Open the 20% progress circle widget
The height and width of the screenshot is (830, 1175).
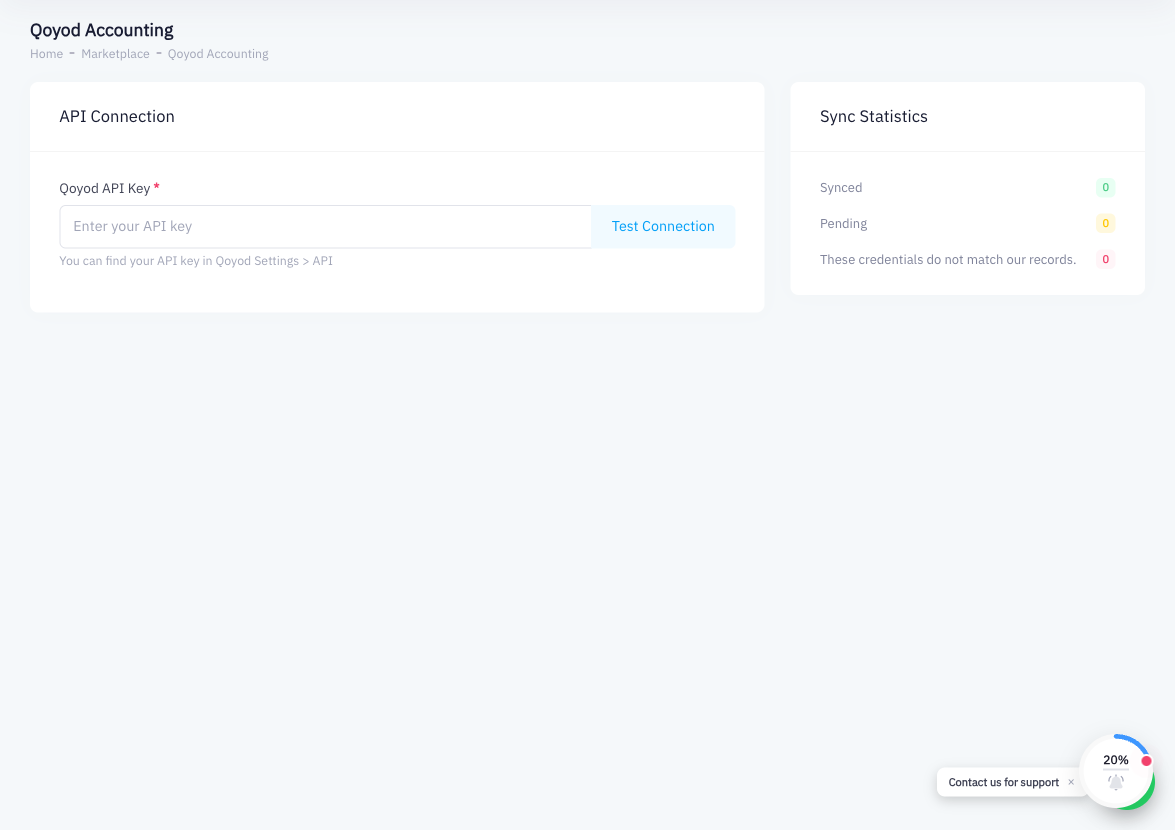(x=1116, y=772)
